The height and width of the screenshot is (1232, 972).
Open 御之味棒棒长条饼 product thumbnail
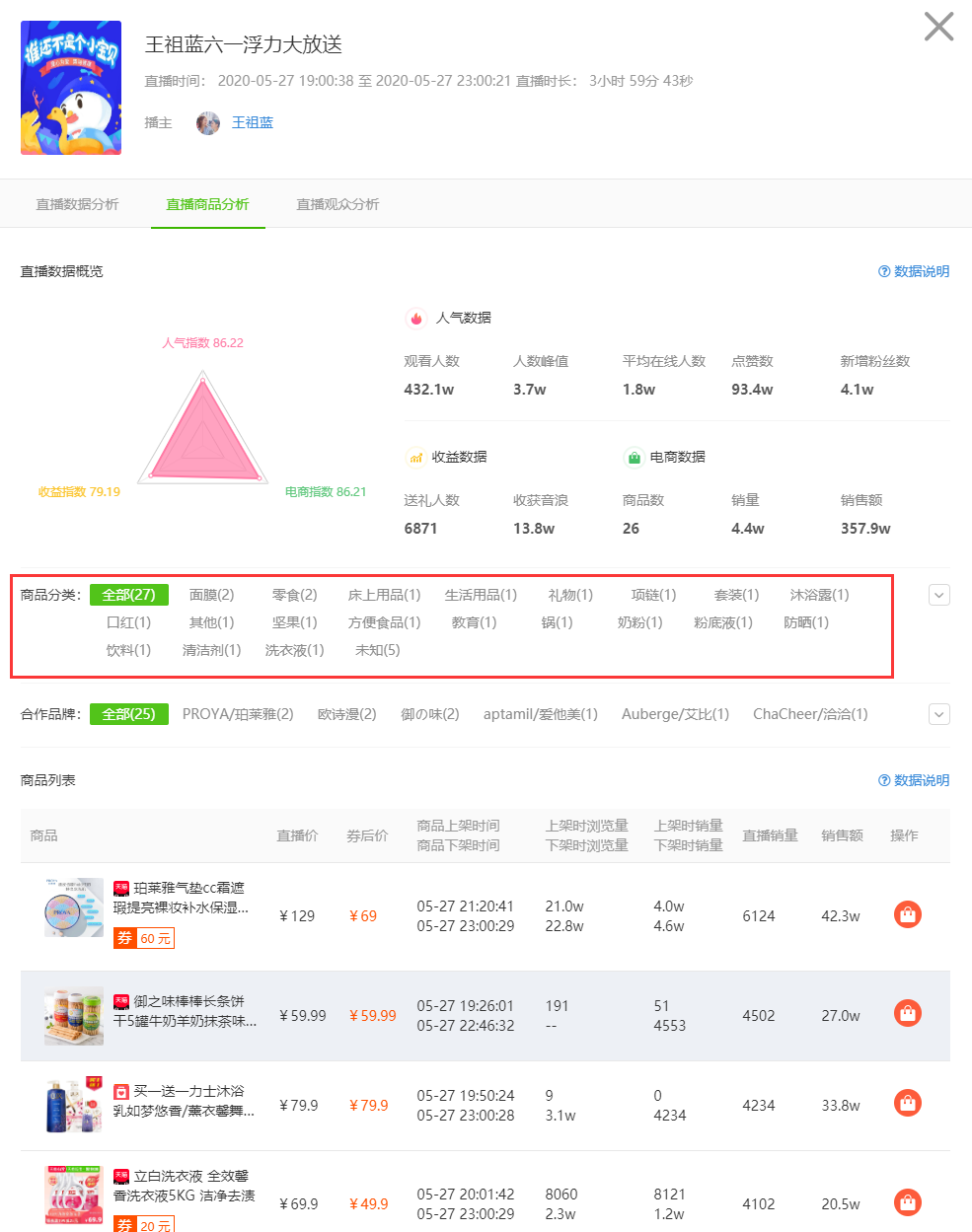[74, 1016]
